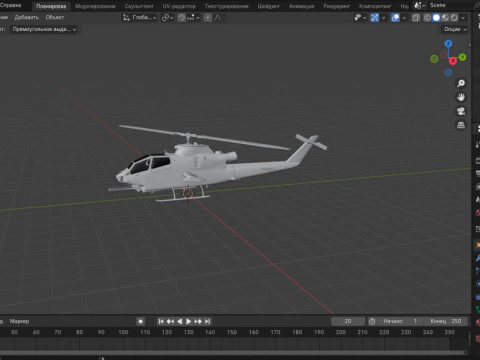
Task: Switch to the 'Анимация' workspace tab
Action: 301,6
